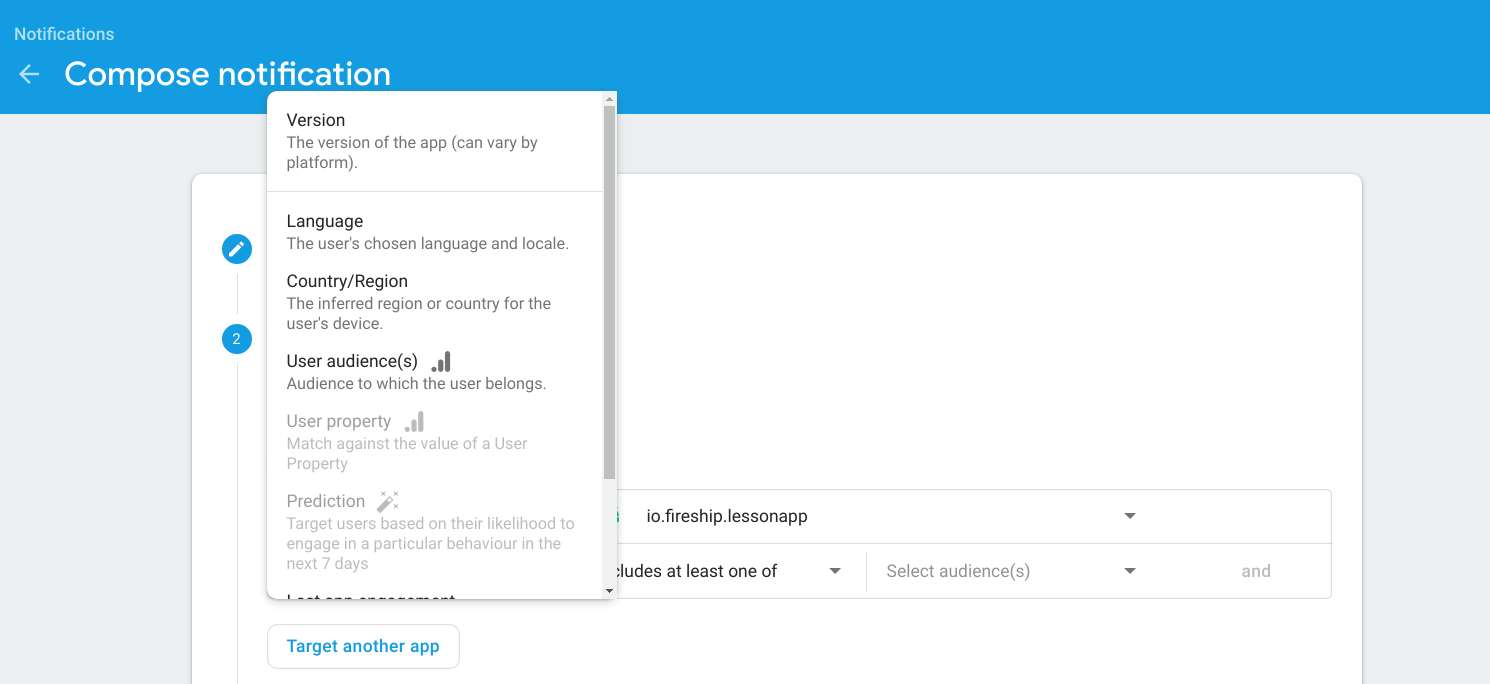Click the magic wand icon next to Prediction
This screenshot has width=1490, height=684.
point(388,500)
